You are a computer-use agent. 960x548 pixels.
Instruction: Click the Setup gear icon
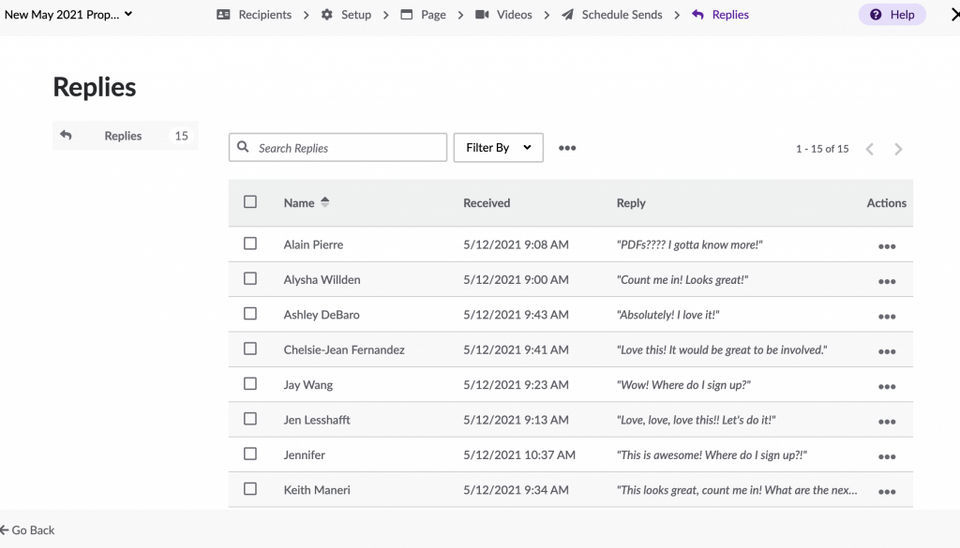click(327, 15)
